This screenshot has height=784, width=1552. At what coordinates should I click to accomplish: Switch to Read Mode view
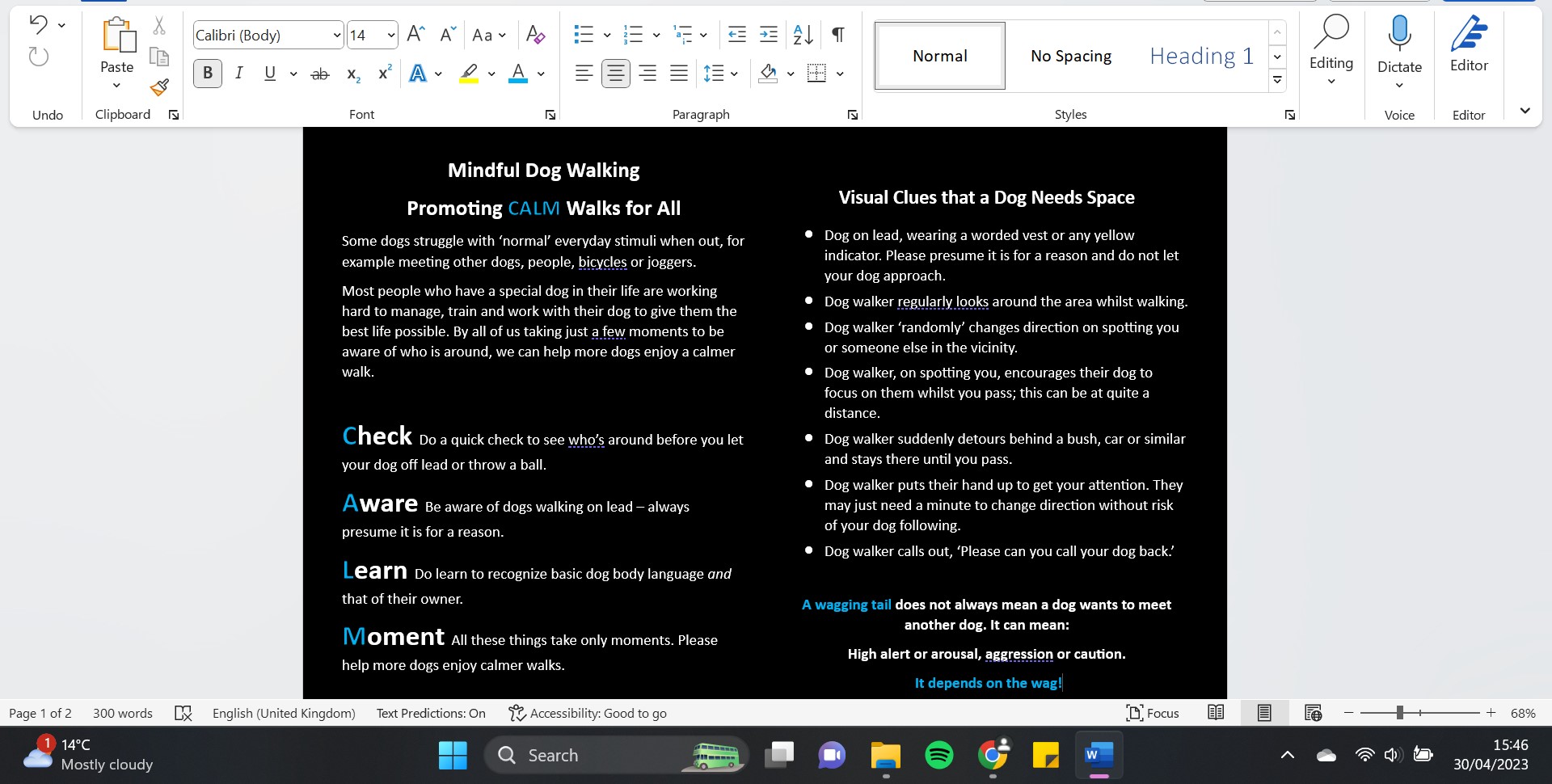[x=1216, y=713]
